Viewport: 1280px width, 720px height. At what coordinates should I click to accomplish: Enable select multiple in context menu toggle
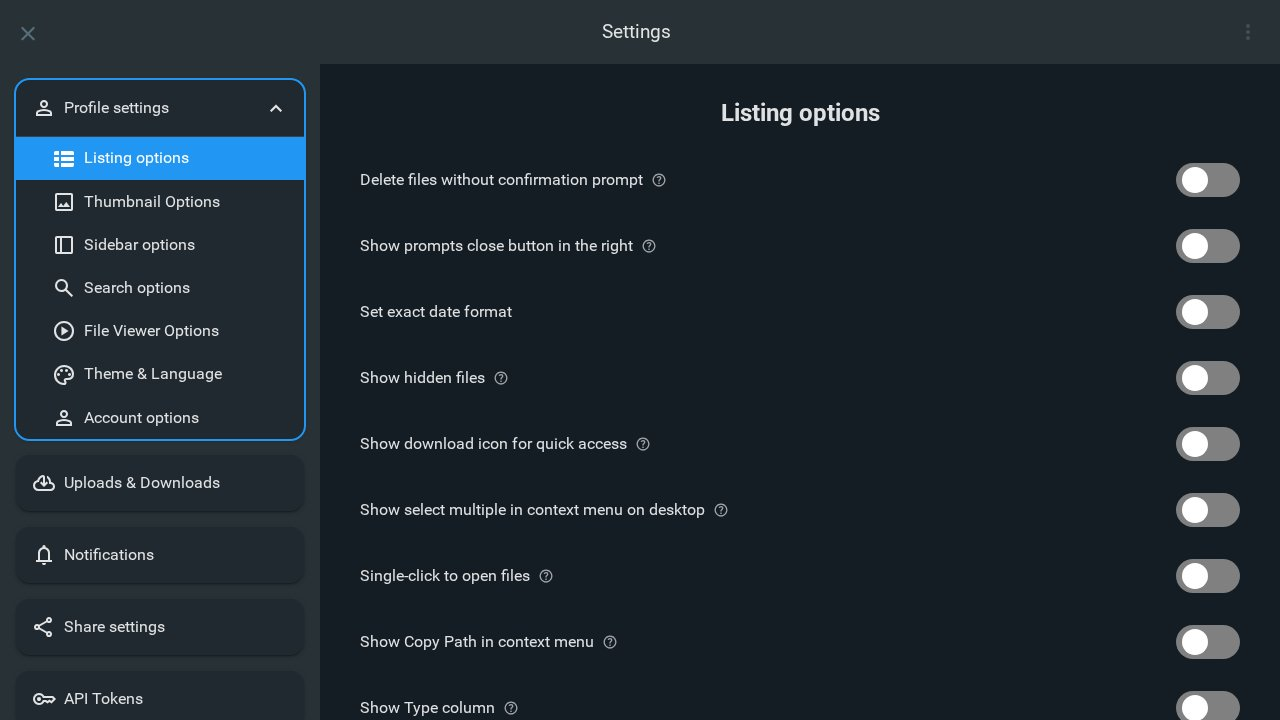[x=1208, y=510]
